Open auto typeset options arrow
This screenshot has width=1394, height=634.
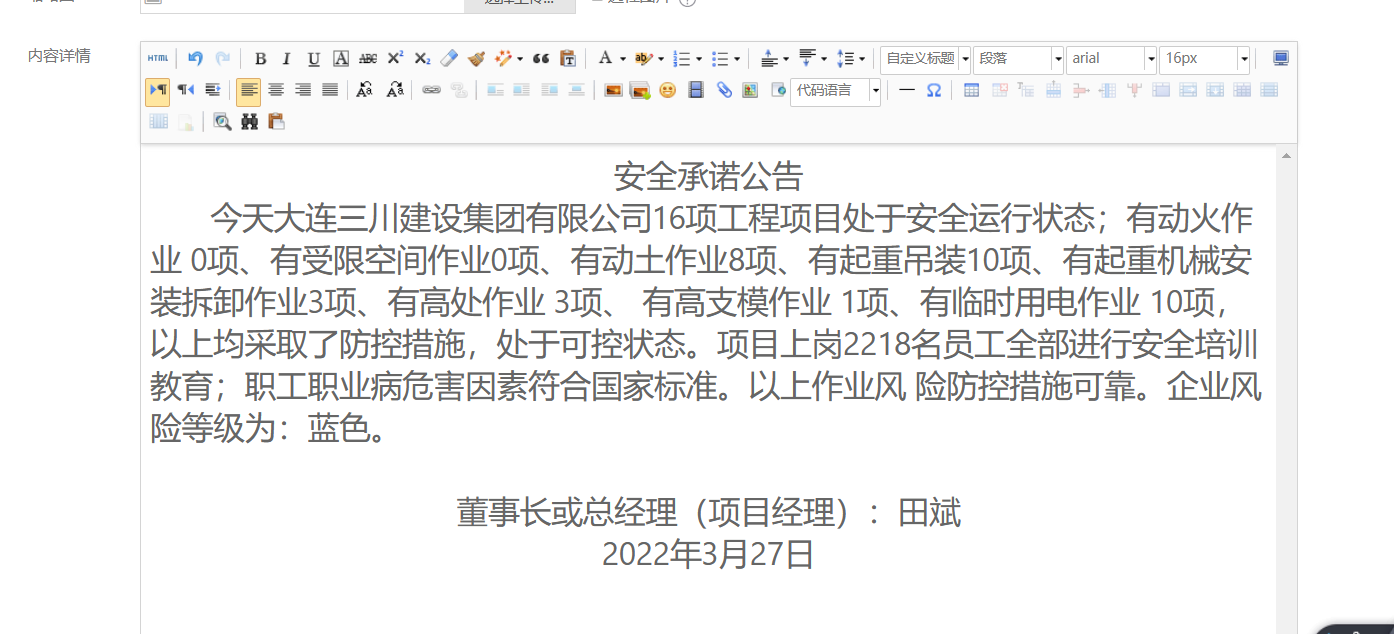click(520, 59)
